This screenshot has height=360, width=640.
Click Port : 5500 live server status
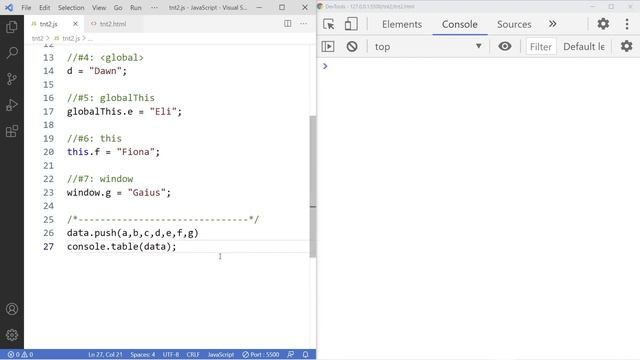(260, 354)
